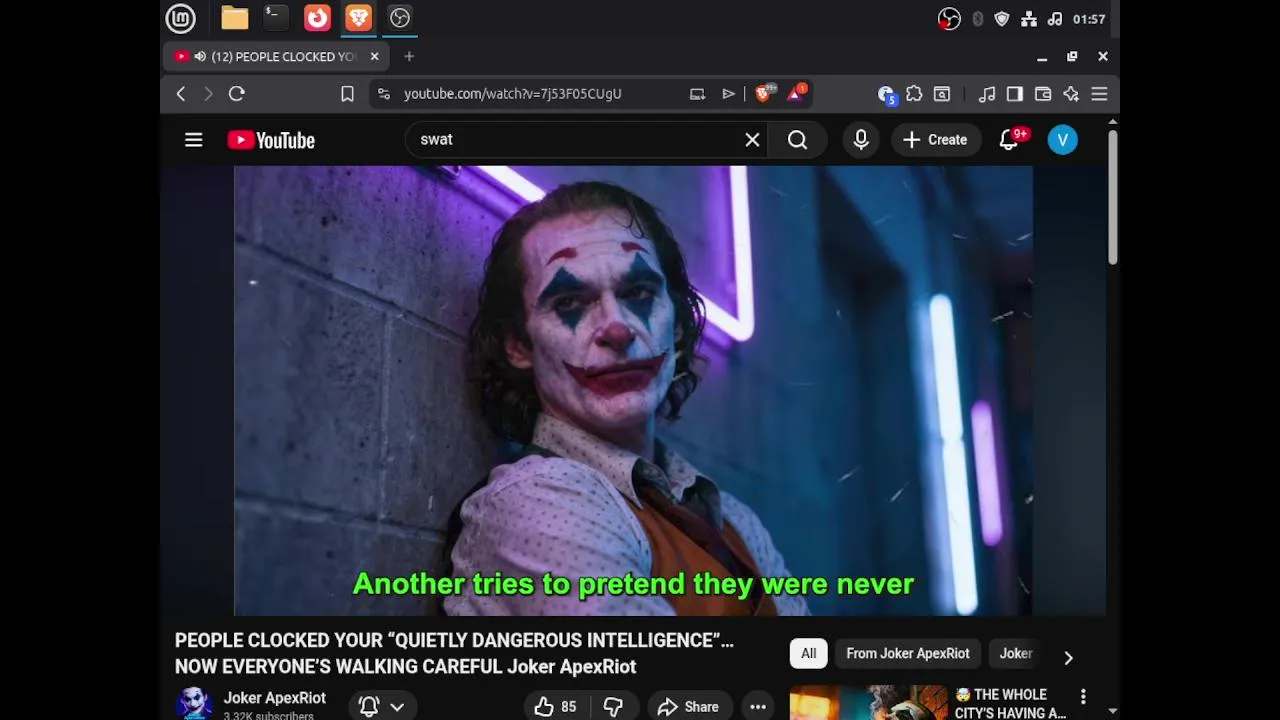Image resolution: width=1280 pixels, height=720 pixels.
Task: Select the YouTube tab titled PEOPLE CLOCKED
Action: tap(275, 57)
